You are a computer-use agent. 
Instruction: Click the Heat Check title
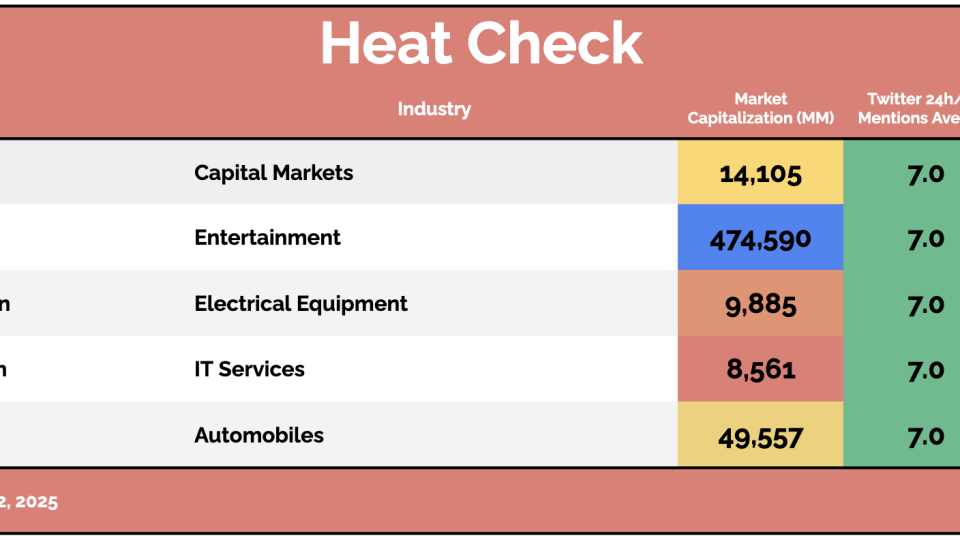point(480,43)
